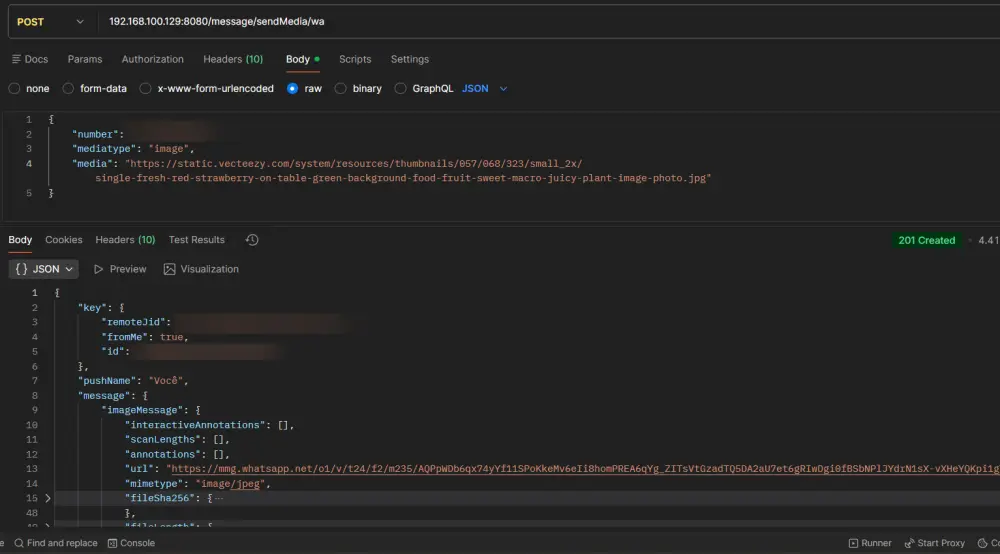Click the "mimetype" line in response
The width and height of the screenshot is (1000, 554).
(198, 483)
